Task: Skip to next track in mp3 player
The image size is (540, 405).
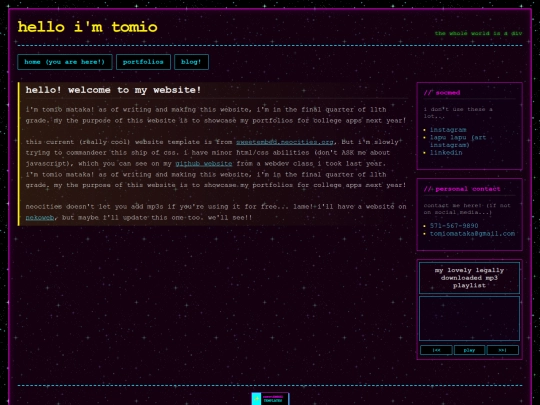Action: tap(502, 350)
